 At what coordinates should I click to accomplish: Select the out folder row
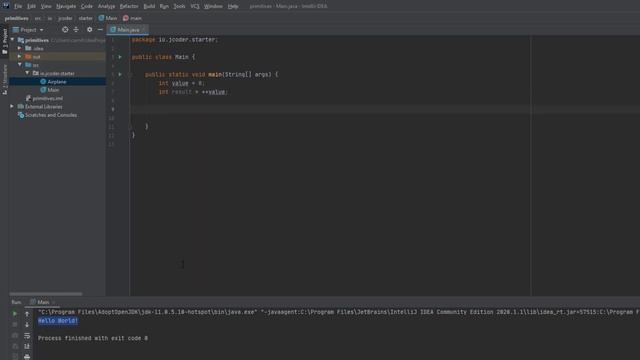point(58,57)
